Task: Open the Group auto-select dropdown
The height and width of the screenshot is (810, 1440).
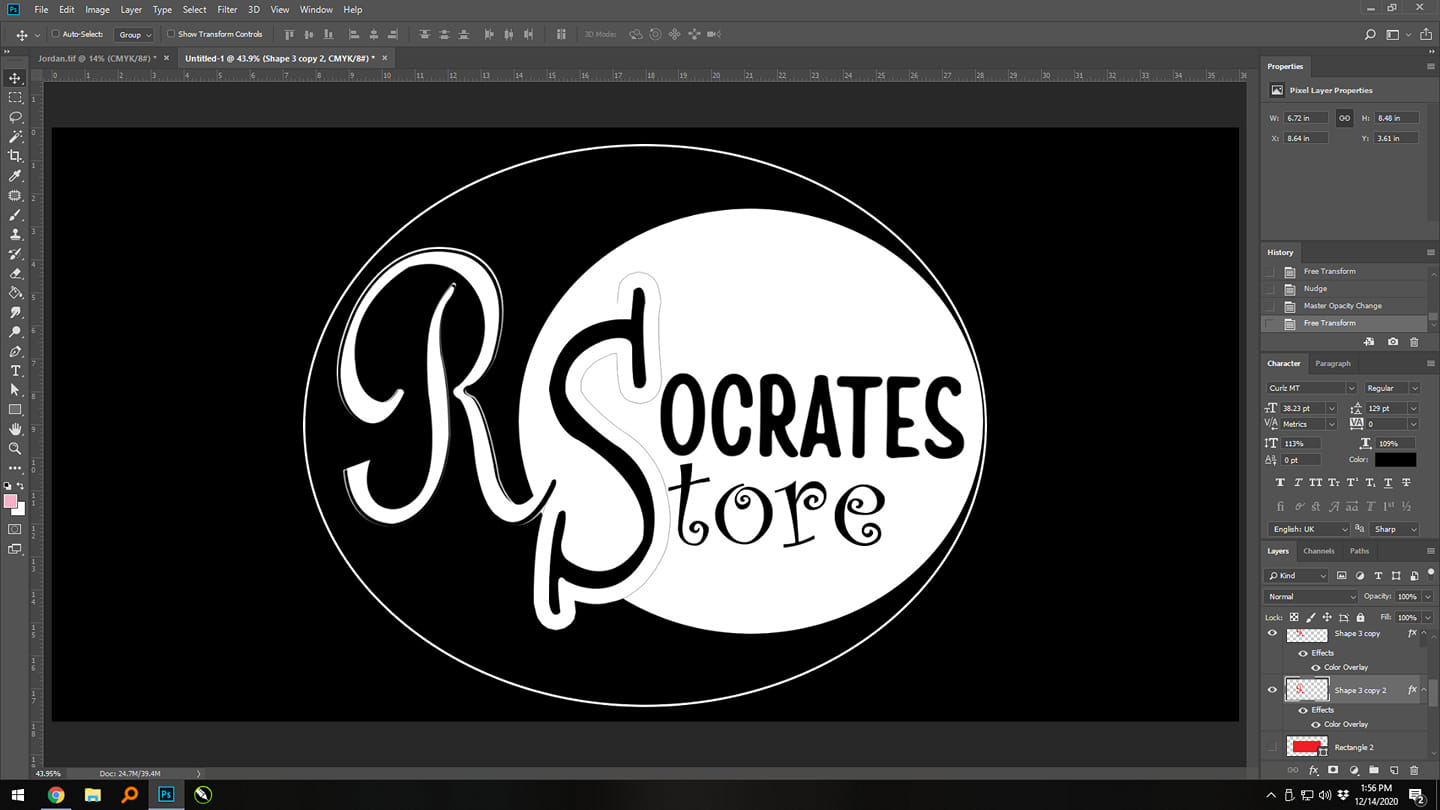Action: click(135, 34)
